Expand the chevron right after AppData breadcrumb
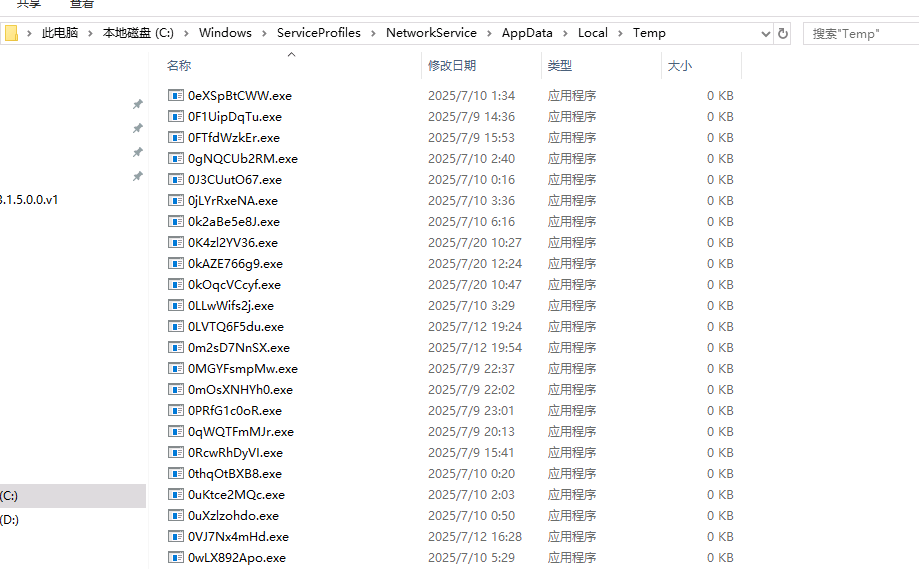Screen dimensions: 919x582 tap(565, 33)
